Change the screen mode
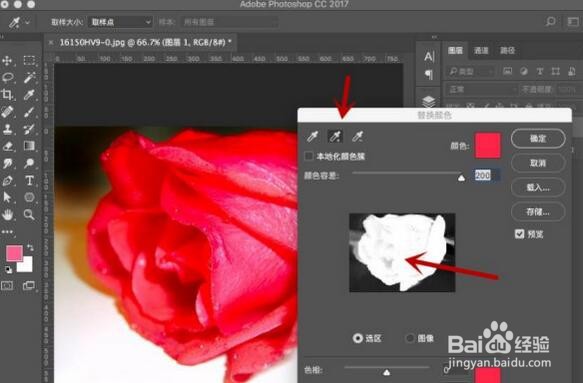The height and width of the screenshot is (383, 583). point(29,286)
